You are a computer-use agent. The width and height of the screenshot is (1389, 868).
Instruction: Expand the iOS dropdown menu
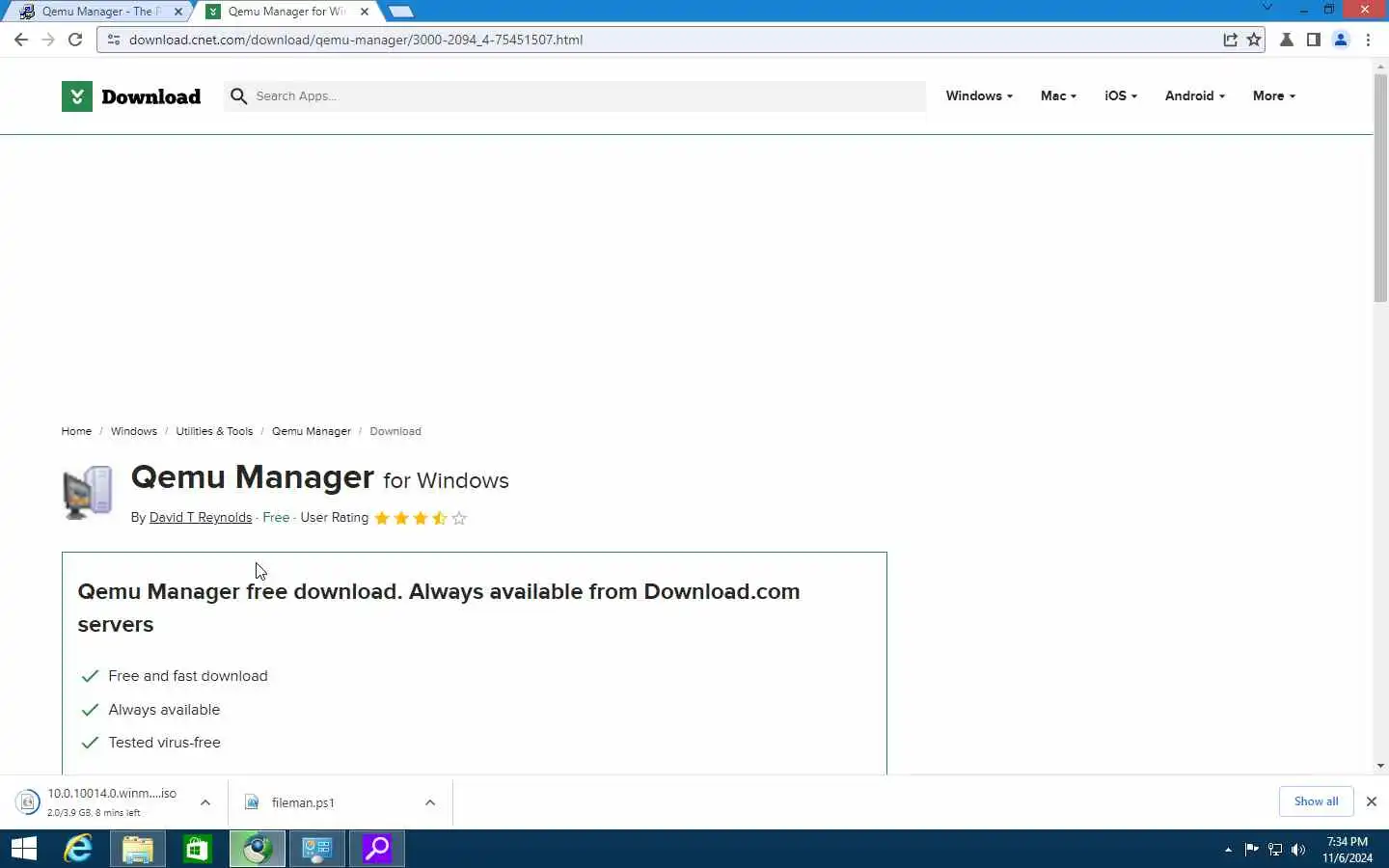(x=1121, y=95)
